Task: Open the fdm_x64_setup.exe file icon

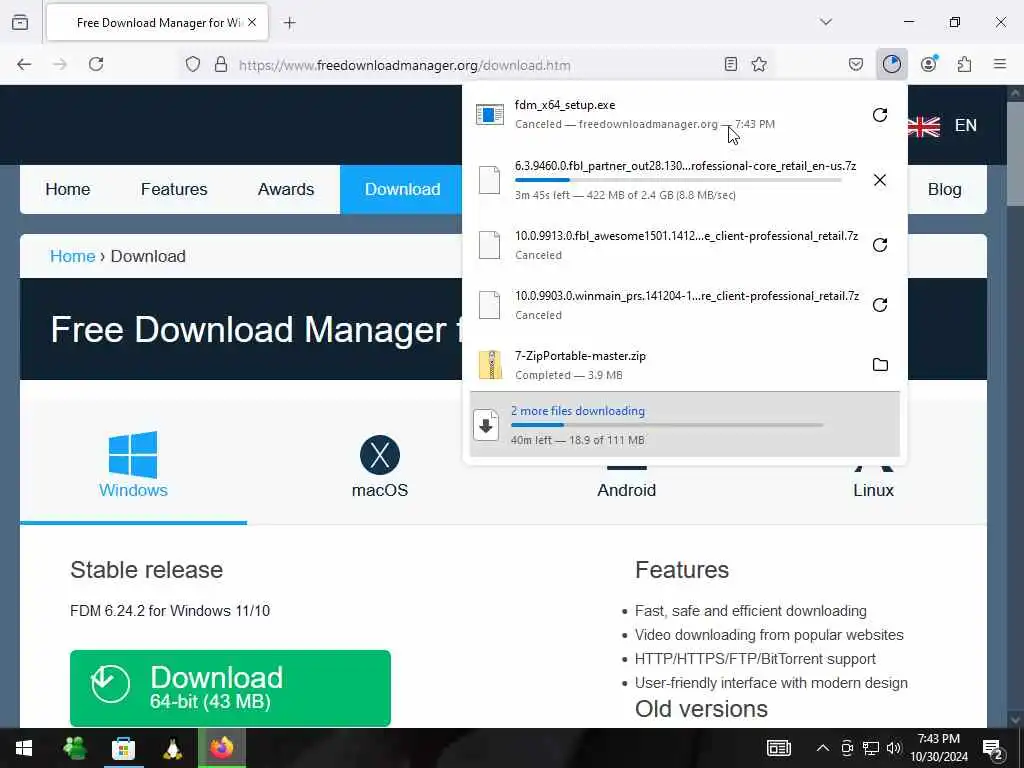Action: click(489, 114)
